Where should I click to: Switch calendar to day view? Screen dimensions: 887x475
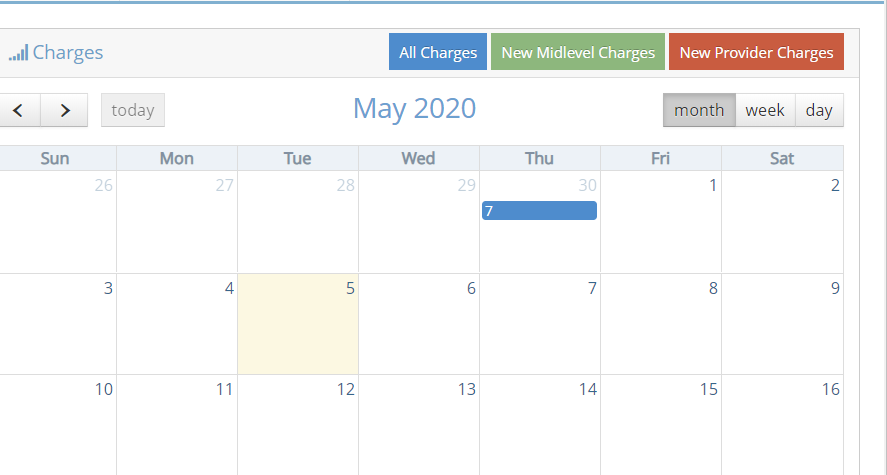(819, 110)
